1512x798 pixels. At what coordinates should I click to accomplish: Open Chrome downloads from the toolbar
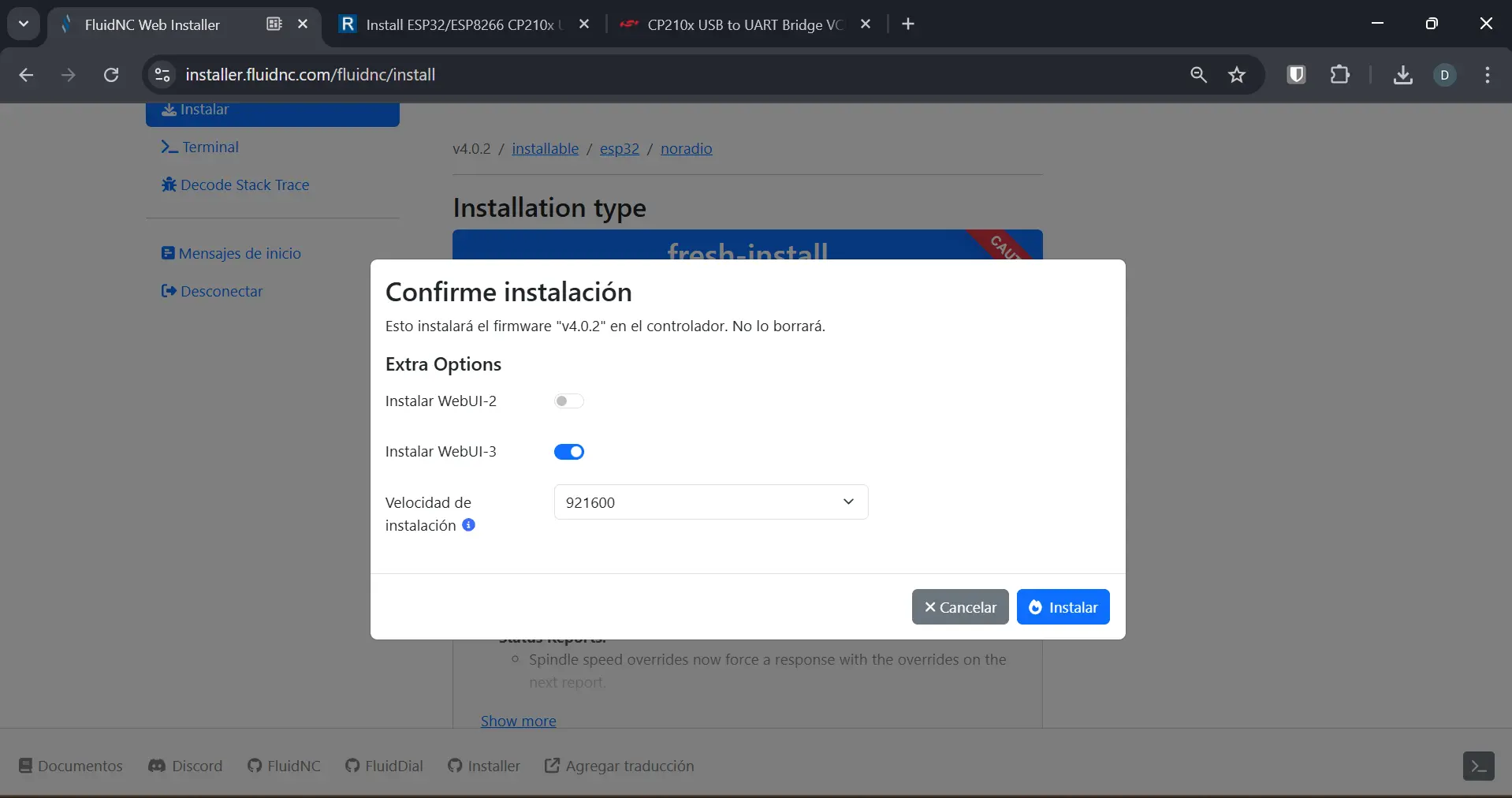[x=1403, y=75]
